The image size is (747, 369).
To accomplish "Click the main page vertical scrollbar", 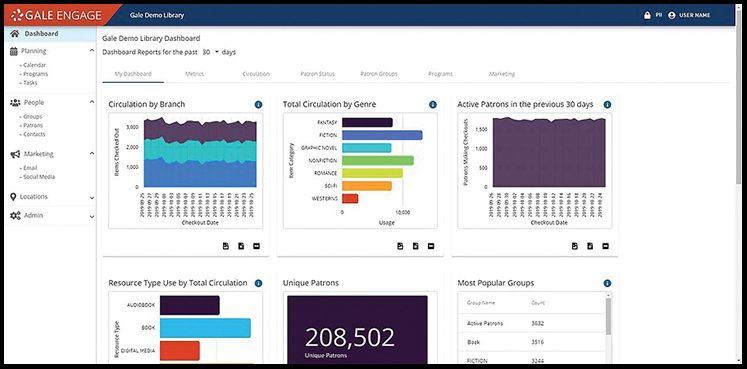I will click(738, 98).
